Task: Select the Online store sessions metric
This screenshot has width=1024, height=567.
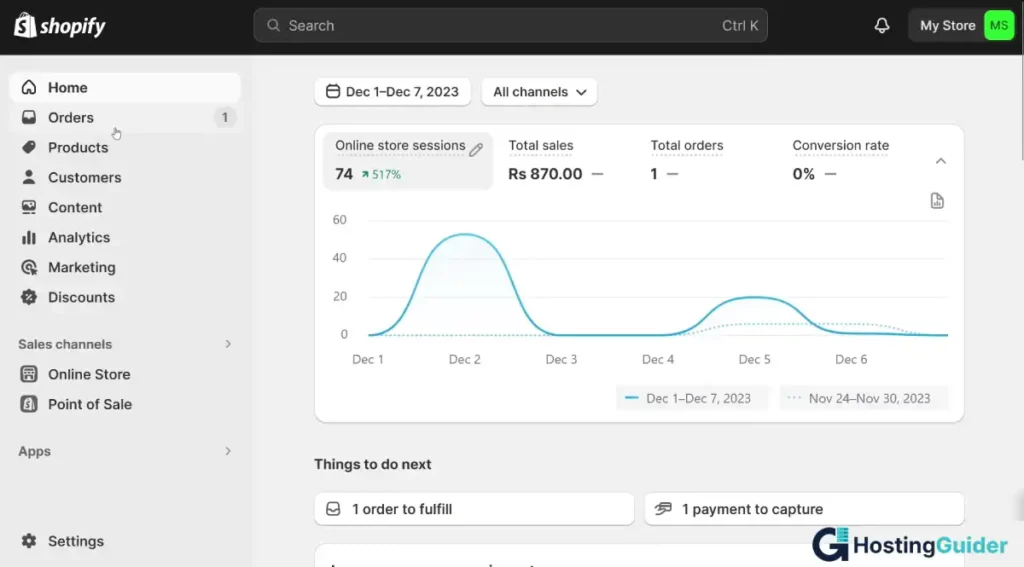Action: [x=408, y=161]
